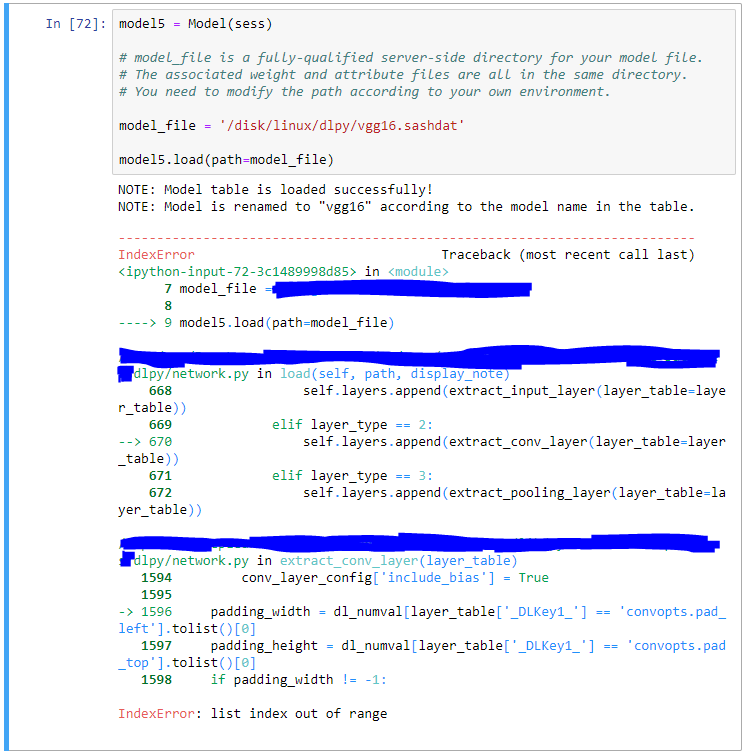Click "Traceback (most recent call last)" text
The image size is (748, 755).
568,254
